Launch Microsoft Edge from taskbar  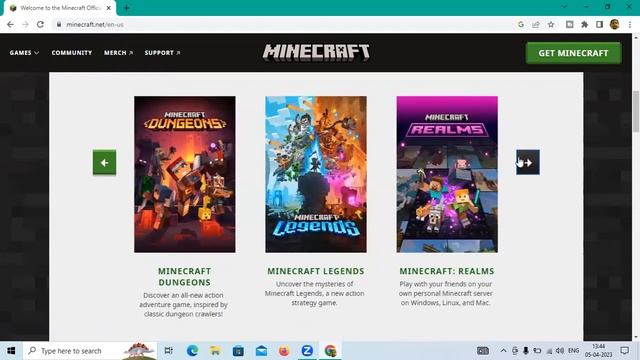click(x=192, y=351)
